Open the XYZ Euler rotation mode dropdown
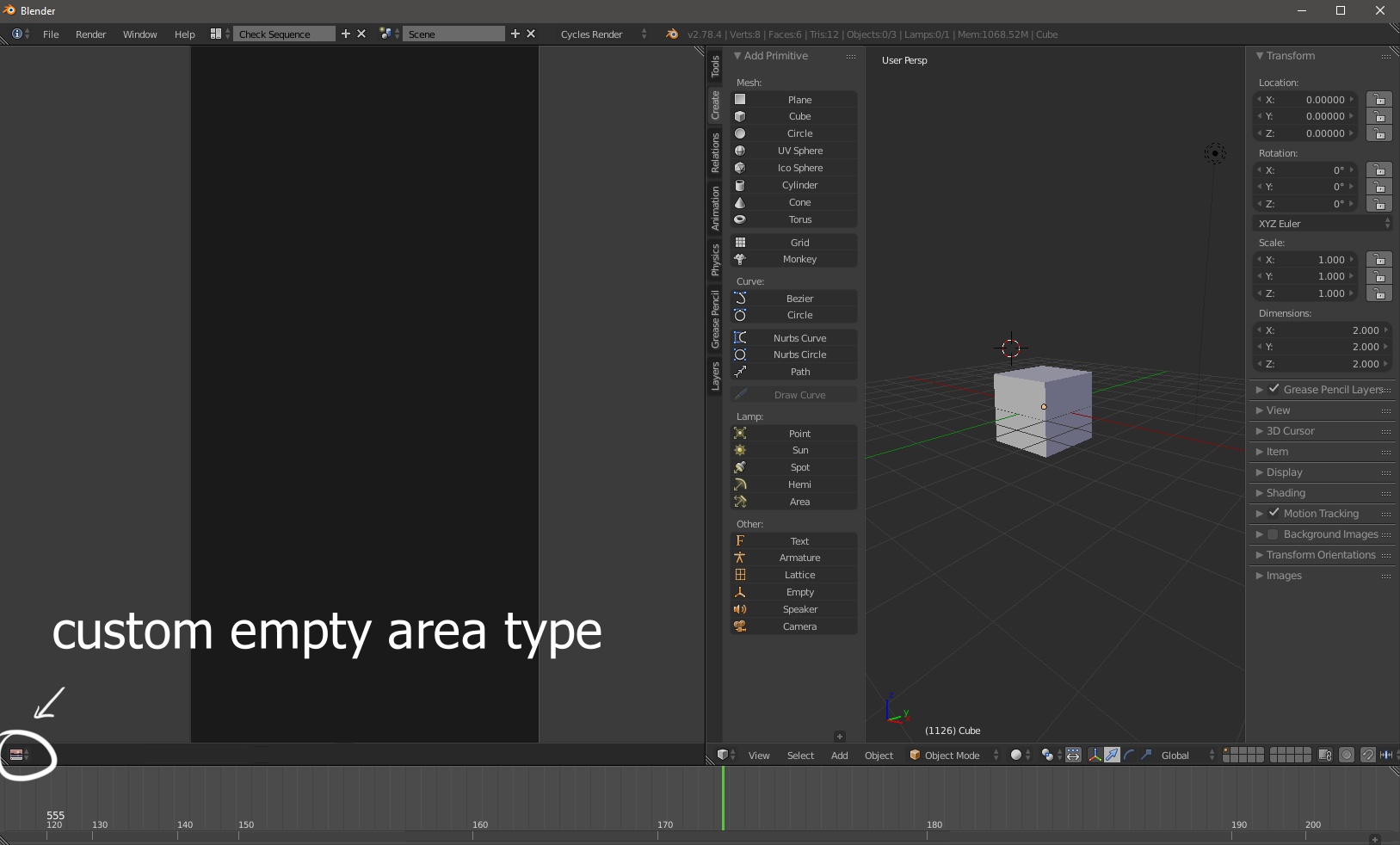 click(1323, 224)
